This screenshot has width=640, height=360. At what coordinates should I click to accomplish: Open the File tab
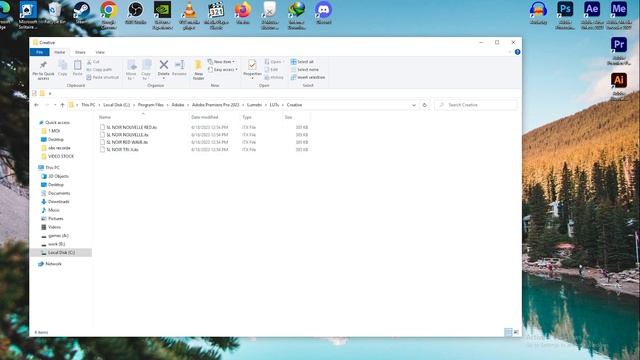pos(40,52)
